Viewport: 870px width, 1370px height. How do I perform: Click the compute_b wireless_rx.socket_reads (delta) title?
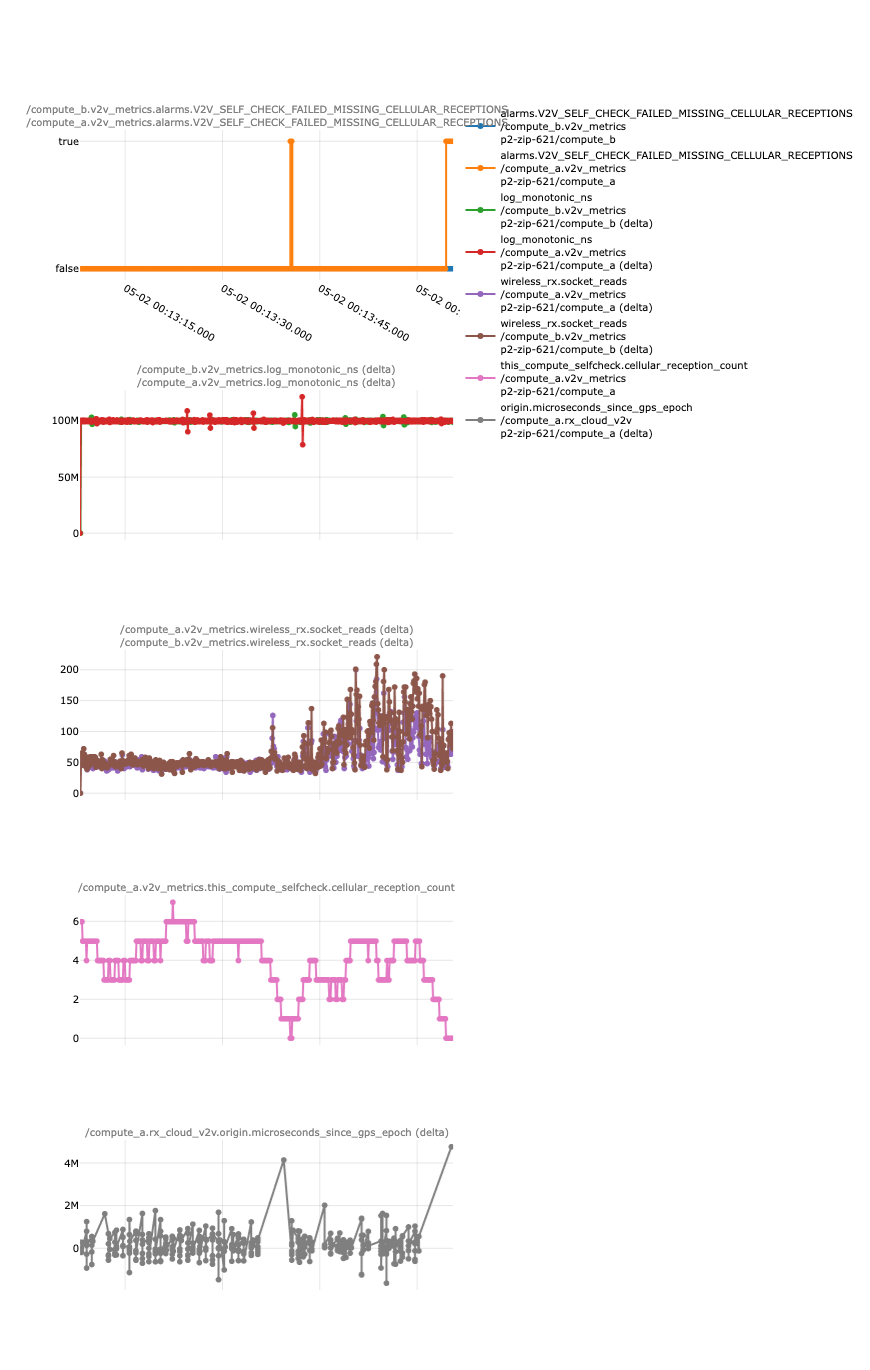[266, 642]
